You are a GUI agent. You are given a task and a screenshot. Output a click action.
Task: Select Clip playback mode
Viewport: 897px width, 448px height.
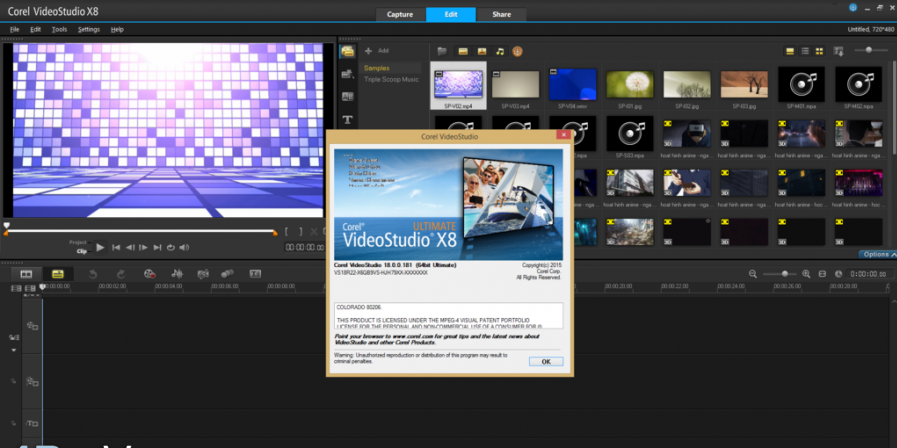[x=81, y=251]
